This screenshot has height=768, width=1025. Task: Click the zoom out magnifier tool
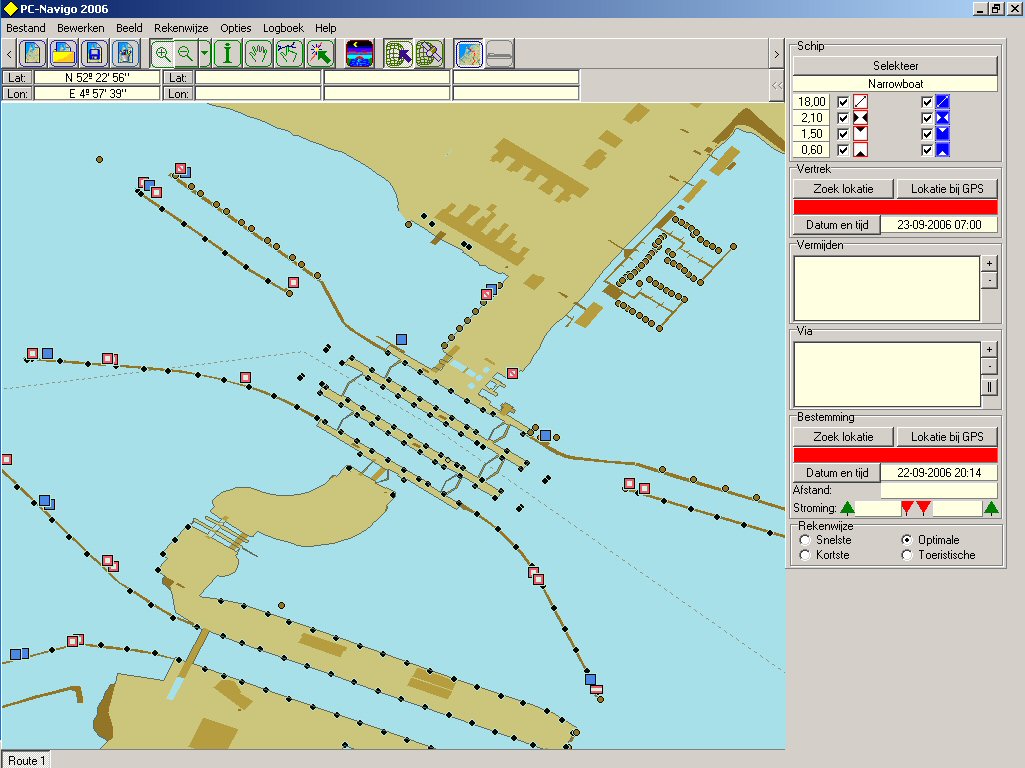[x=185, y=54]
